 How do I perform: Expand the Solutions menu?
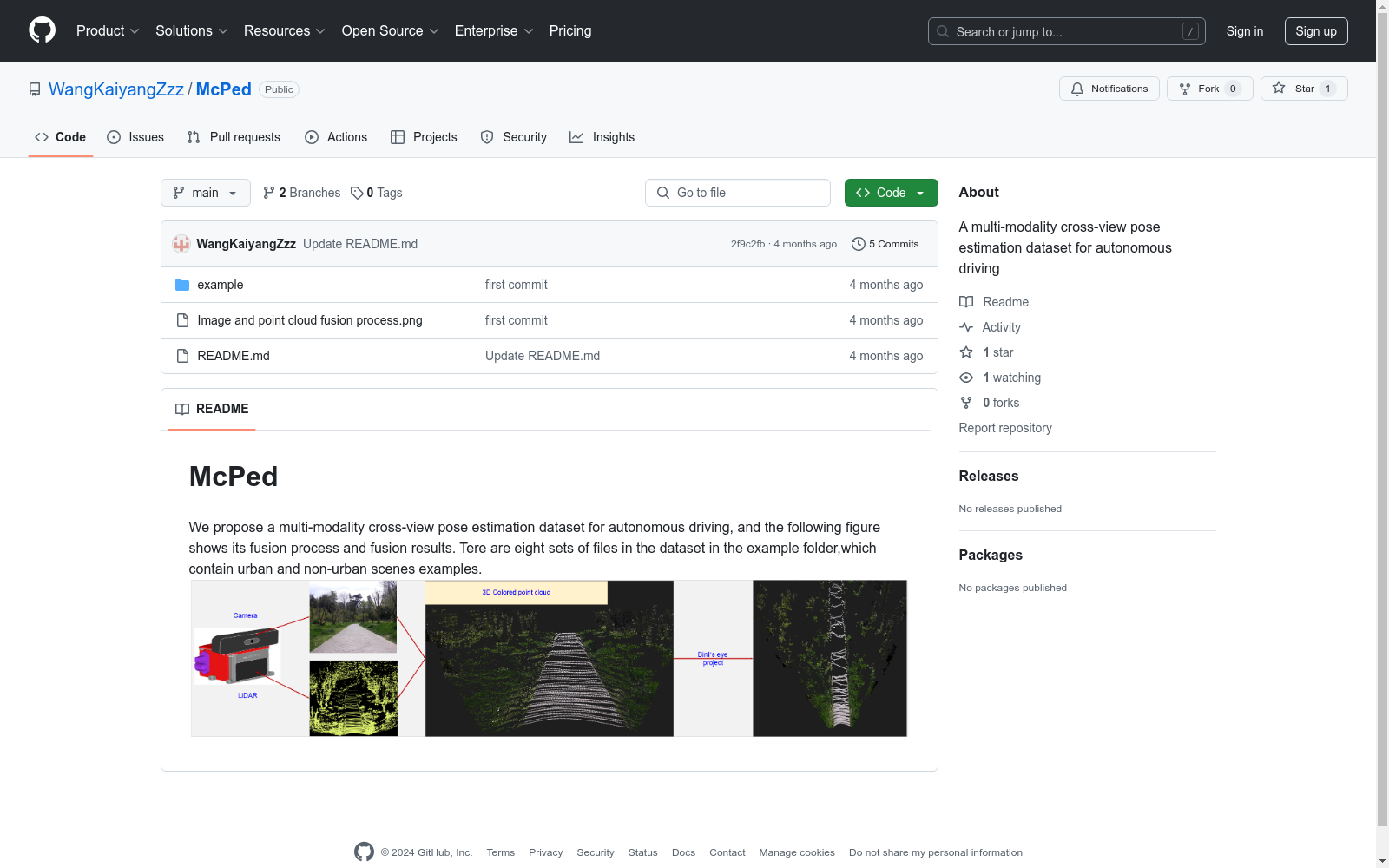(x=192, y=31)
